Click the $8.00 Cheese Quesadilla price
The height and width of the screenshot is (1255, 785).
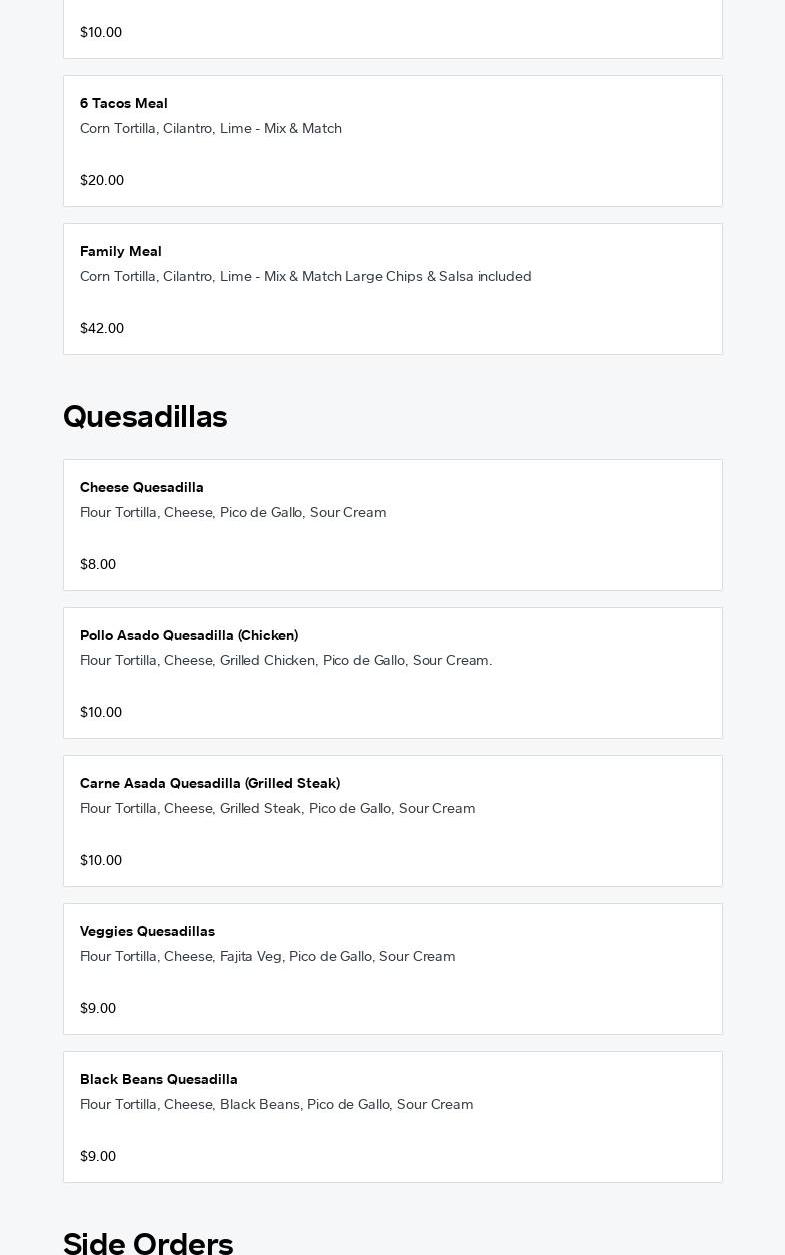tap(98, 565)
